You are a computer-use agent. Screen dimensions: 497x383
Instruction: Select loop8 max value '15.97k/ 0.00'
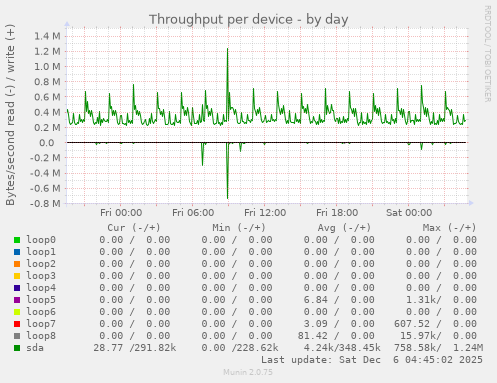[x=438, y=336]
